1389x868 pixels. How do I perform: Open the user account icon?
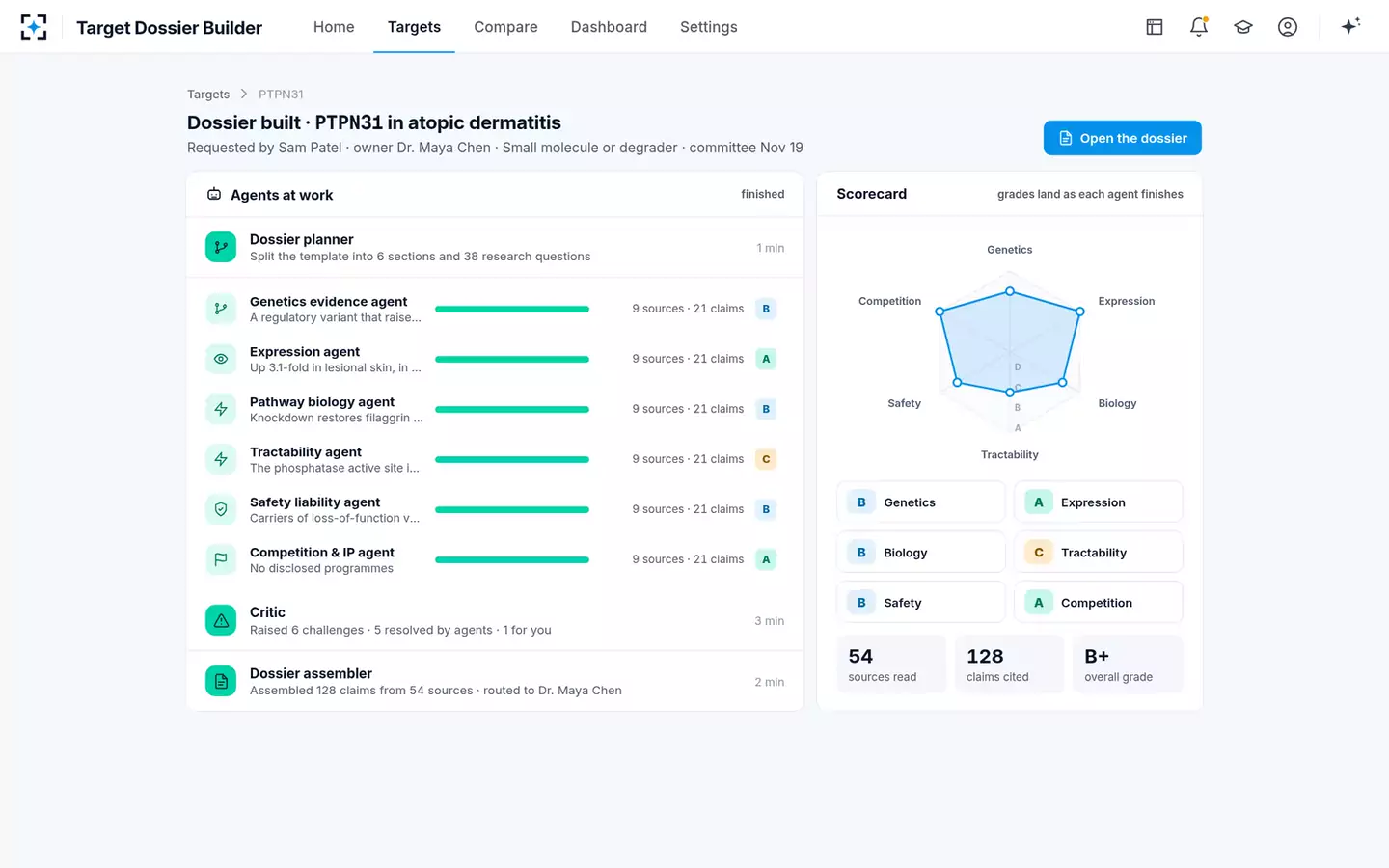tap(1288, 27)
